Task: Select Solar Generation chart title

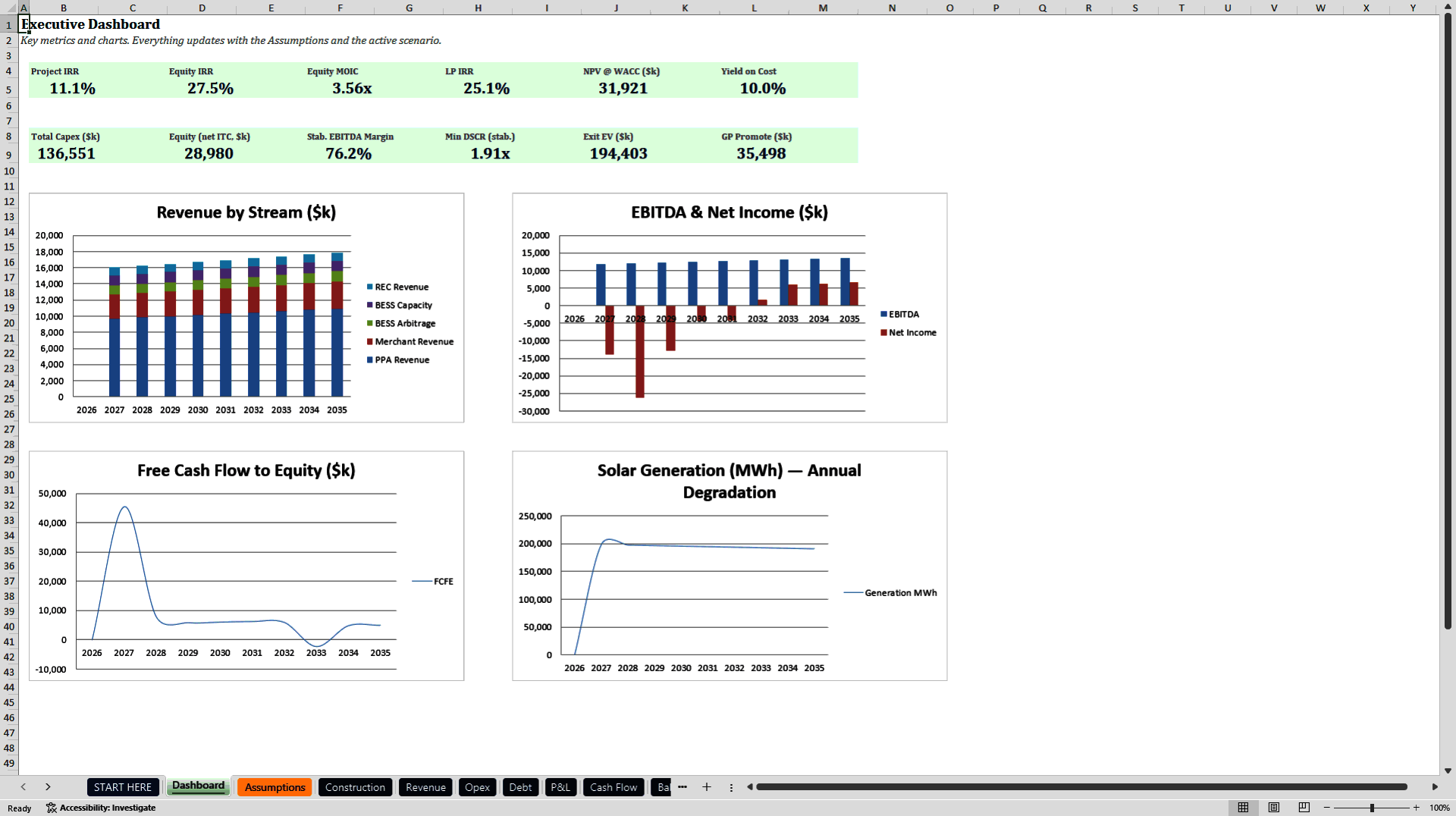Action: (x=730, y=481)
